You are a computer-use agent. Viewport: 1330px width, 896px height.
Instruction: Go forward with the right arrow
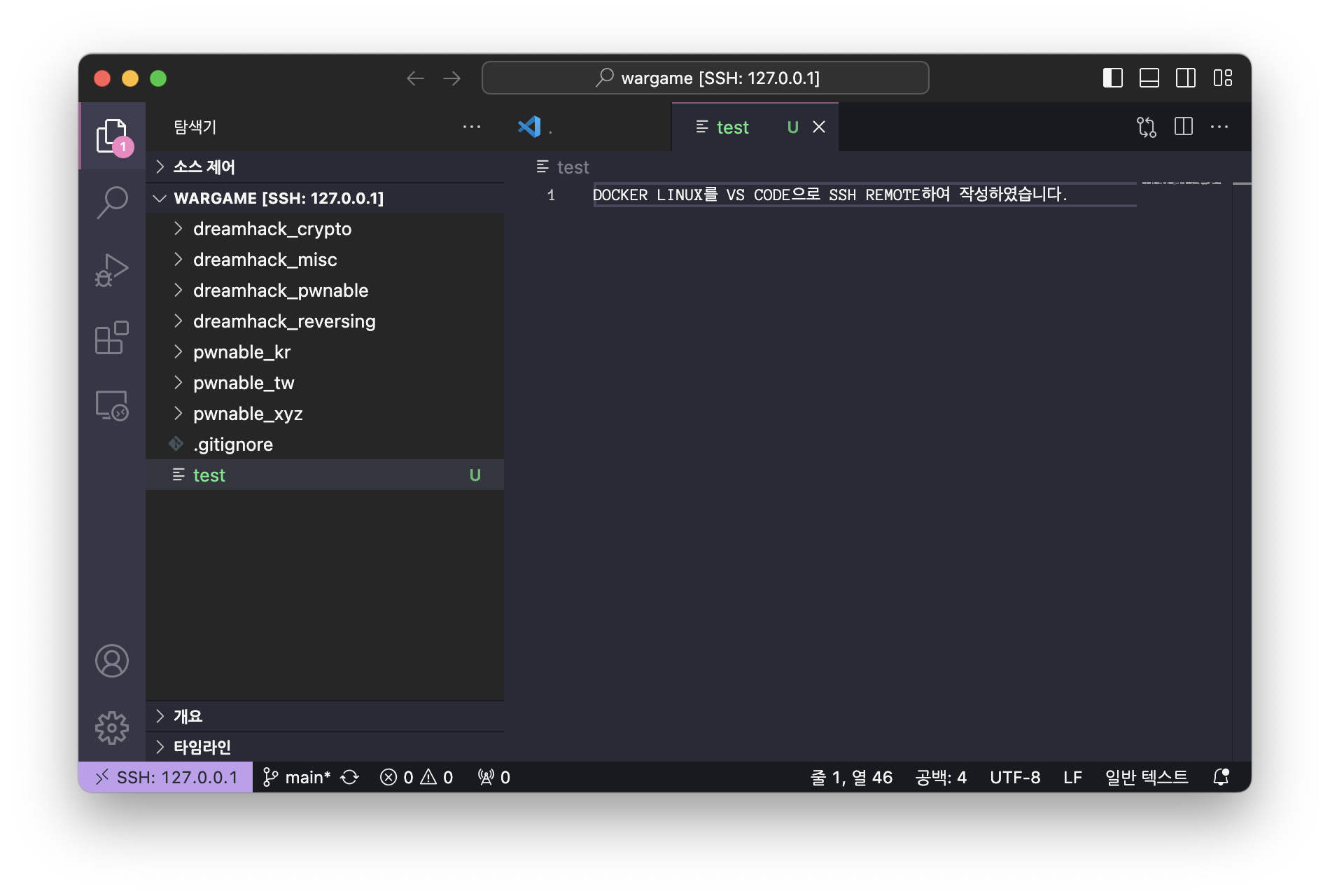pyautogui.click(x=452, y=78)
